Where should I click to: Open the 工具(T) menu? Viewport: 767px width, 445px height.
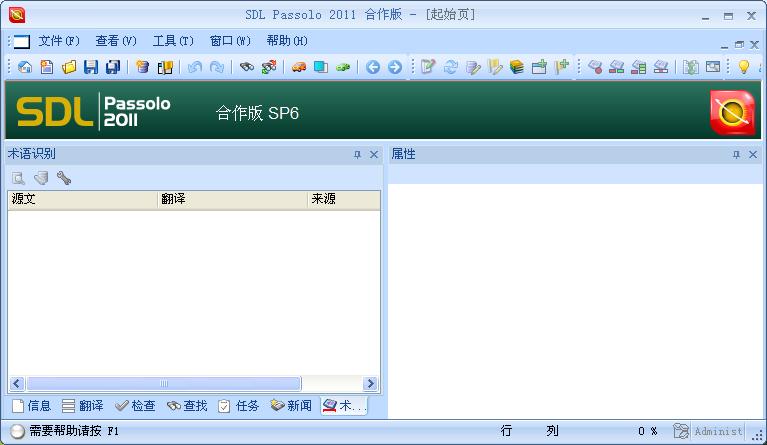pyautogui.click(x=173, y=41)
